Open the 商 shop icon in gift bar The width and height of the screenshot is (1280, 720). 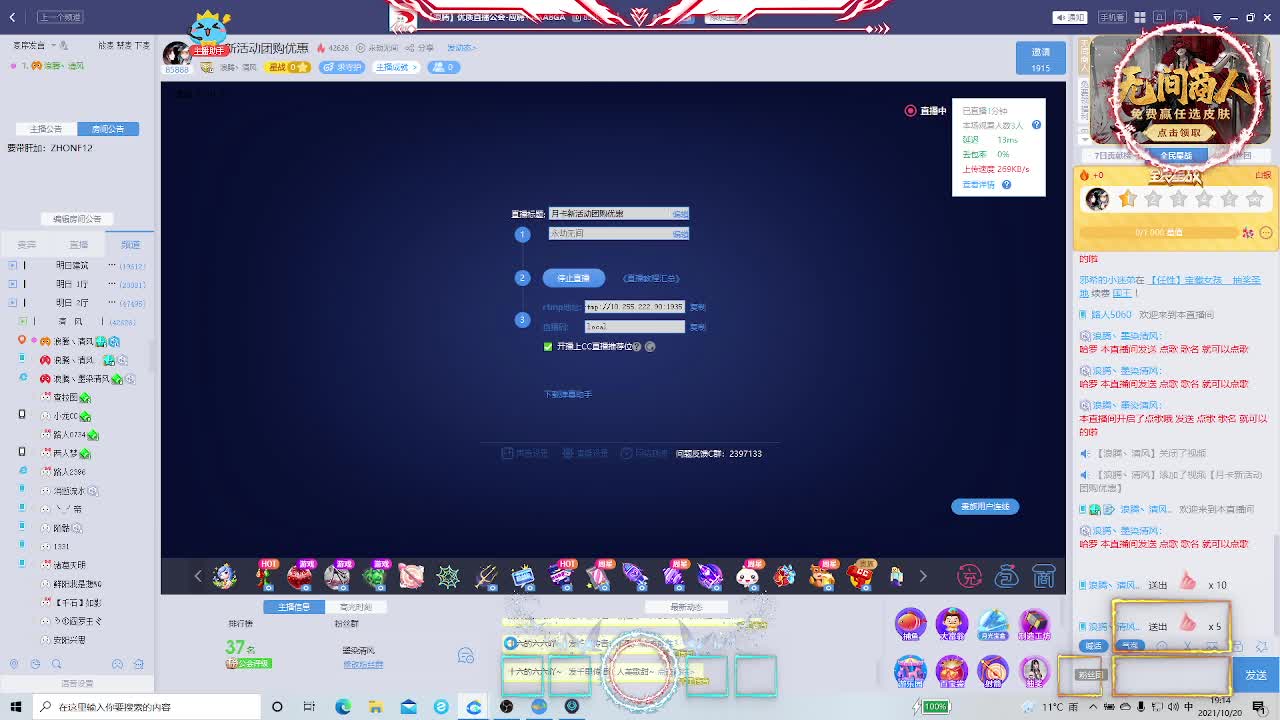(x=1044, y=576)
